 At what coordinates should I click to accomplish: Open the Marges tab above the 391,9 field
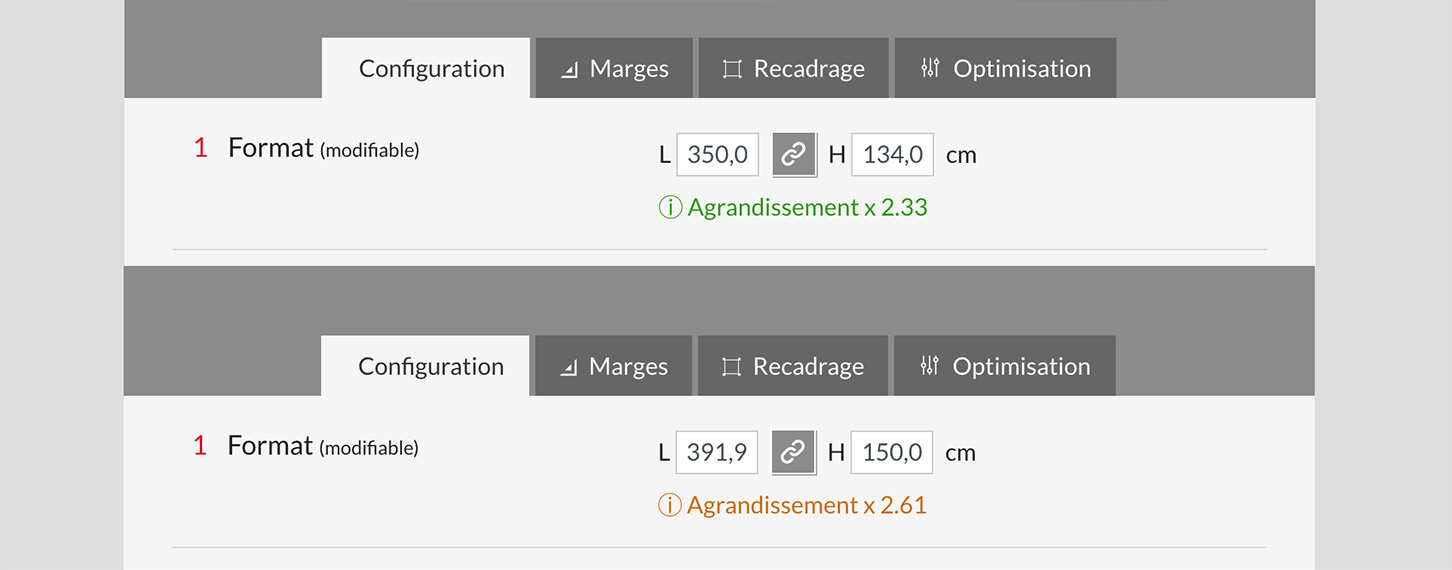pyautogui.click(x=614, y=367)
